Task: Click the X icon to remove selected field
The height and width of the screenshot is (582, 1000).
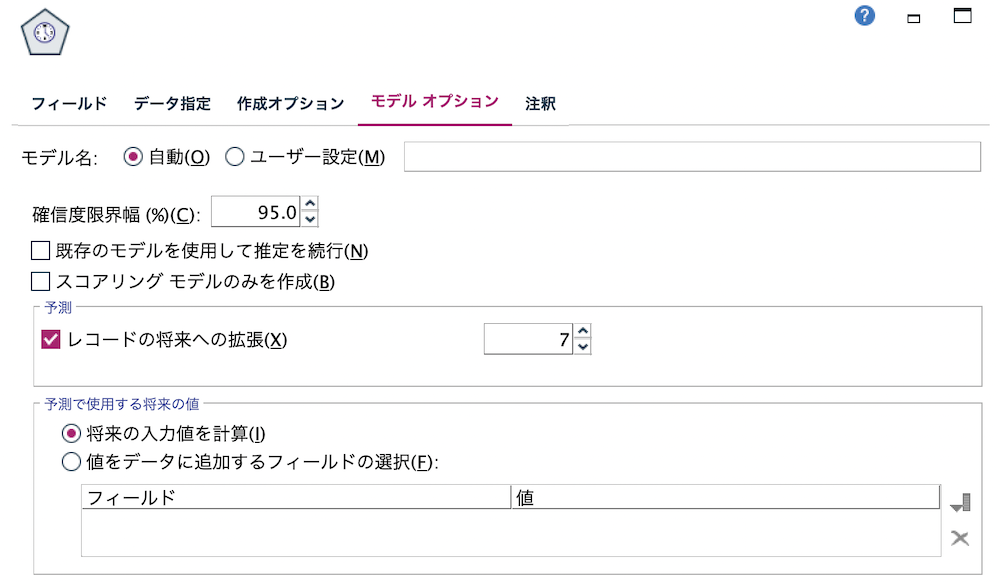Action: [x=959, y=537]
